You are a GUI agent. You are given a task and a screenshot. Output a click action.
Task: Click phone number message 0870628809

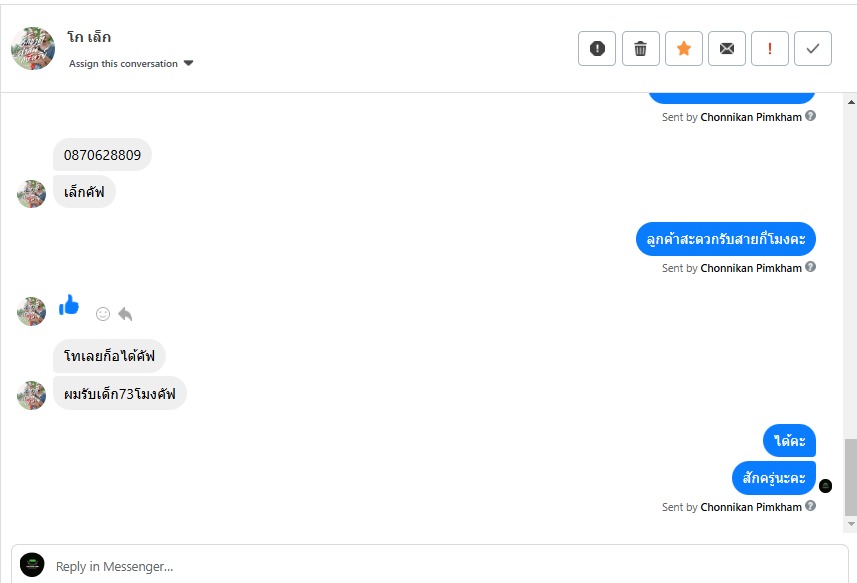point(102,155)
